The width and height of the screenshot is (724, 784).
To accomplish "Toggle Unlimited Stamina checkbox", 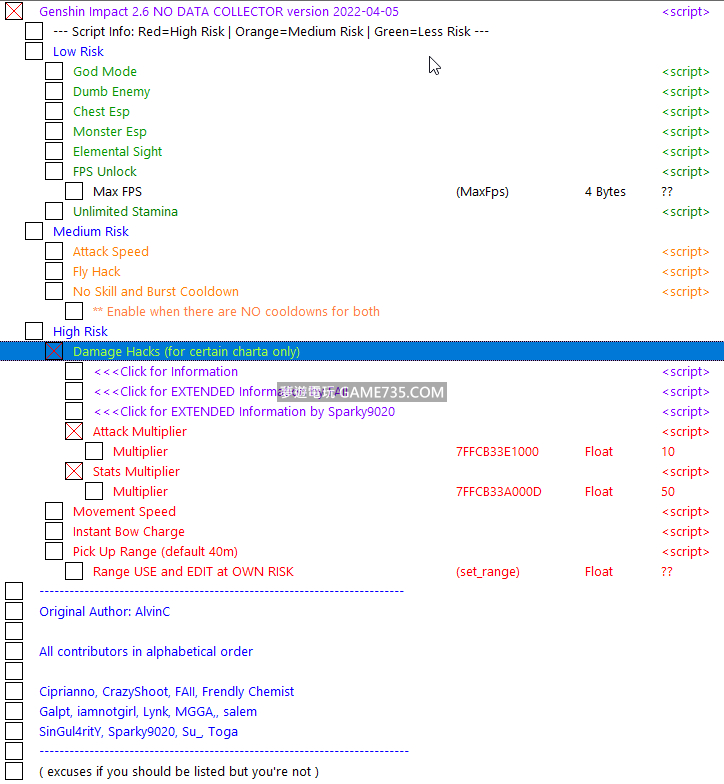I will [x=54, y=212].
